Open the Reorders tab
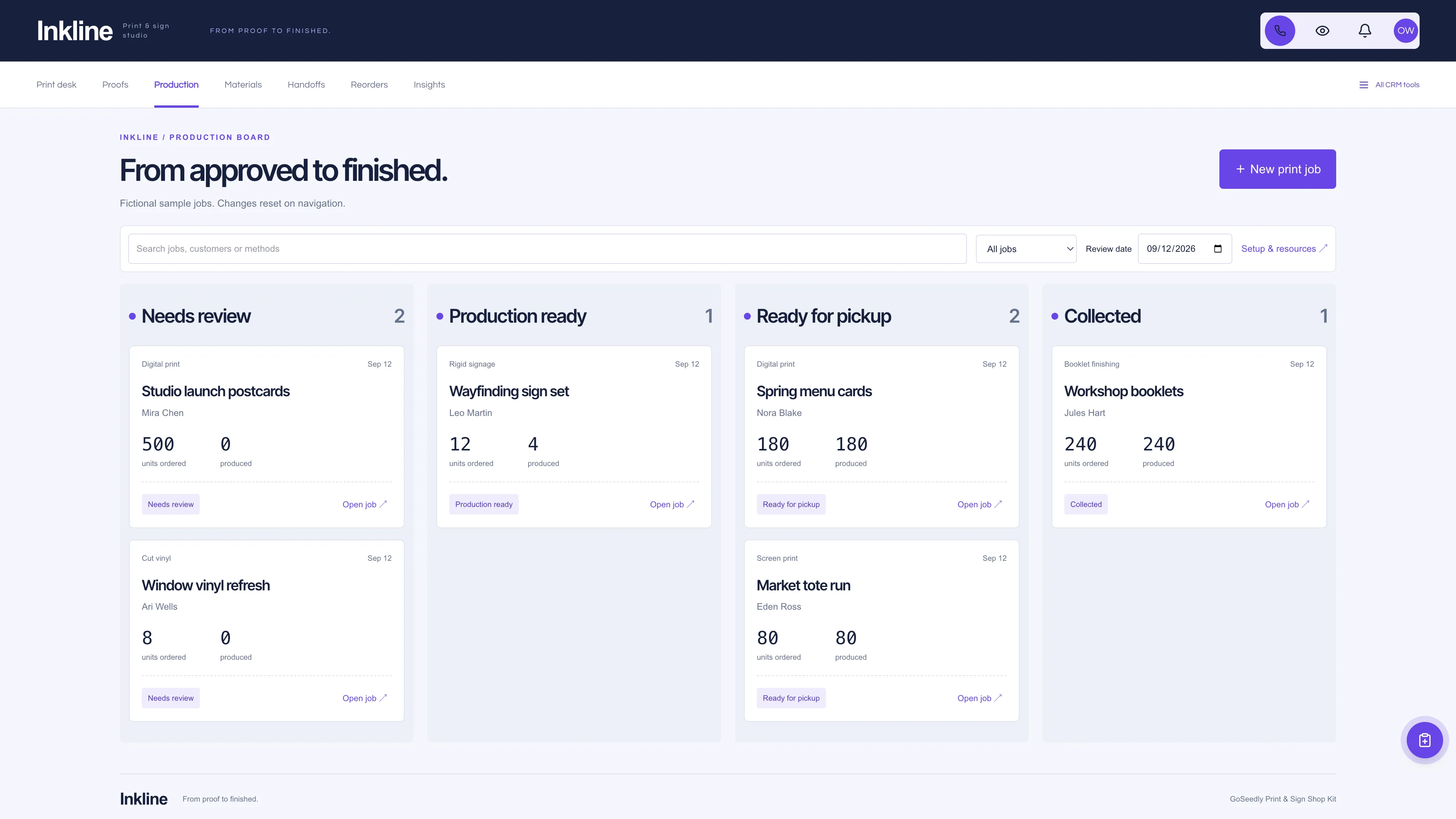 coord(369,85)
